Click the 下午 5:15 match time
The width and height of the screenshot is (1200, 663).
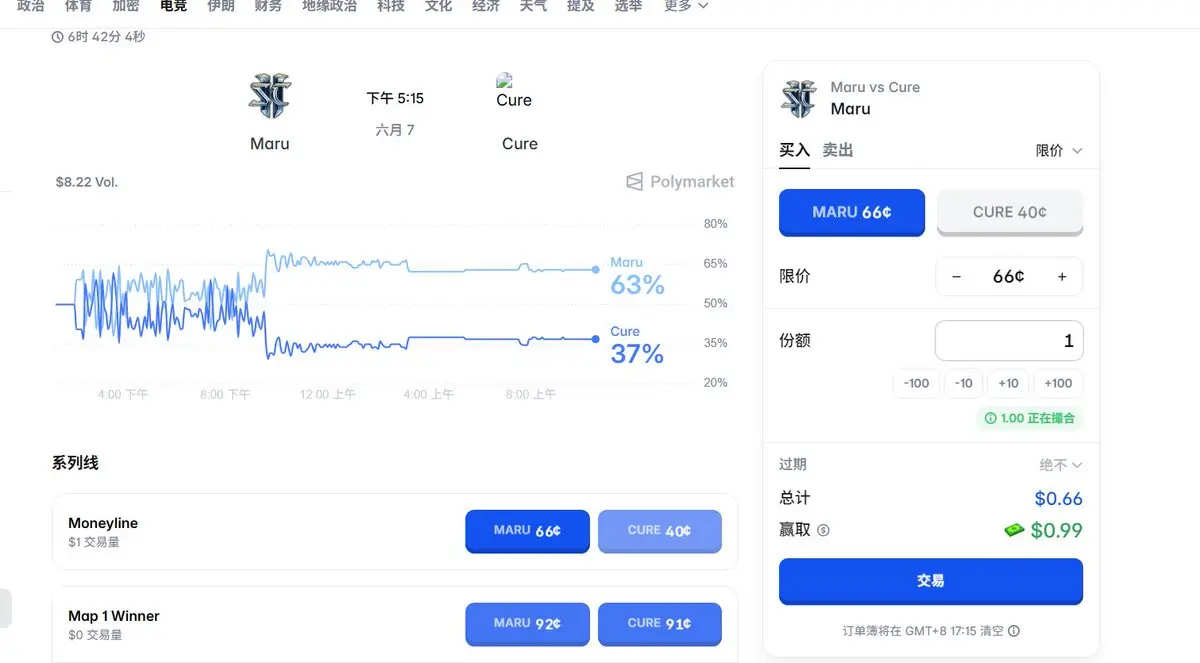[395, 98]
